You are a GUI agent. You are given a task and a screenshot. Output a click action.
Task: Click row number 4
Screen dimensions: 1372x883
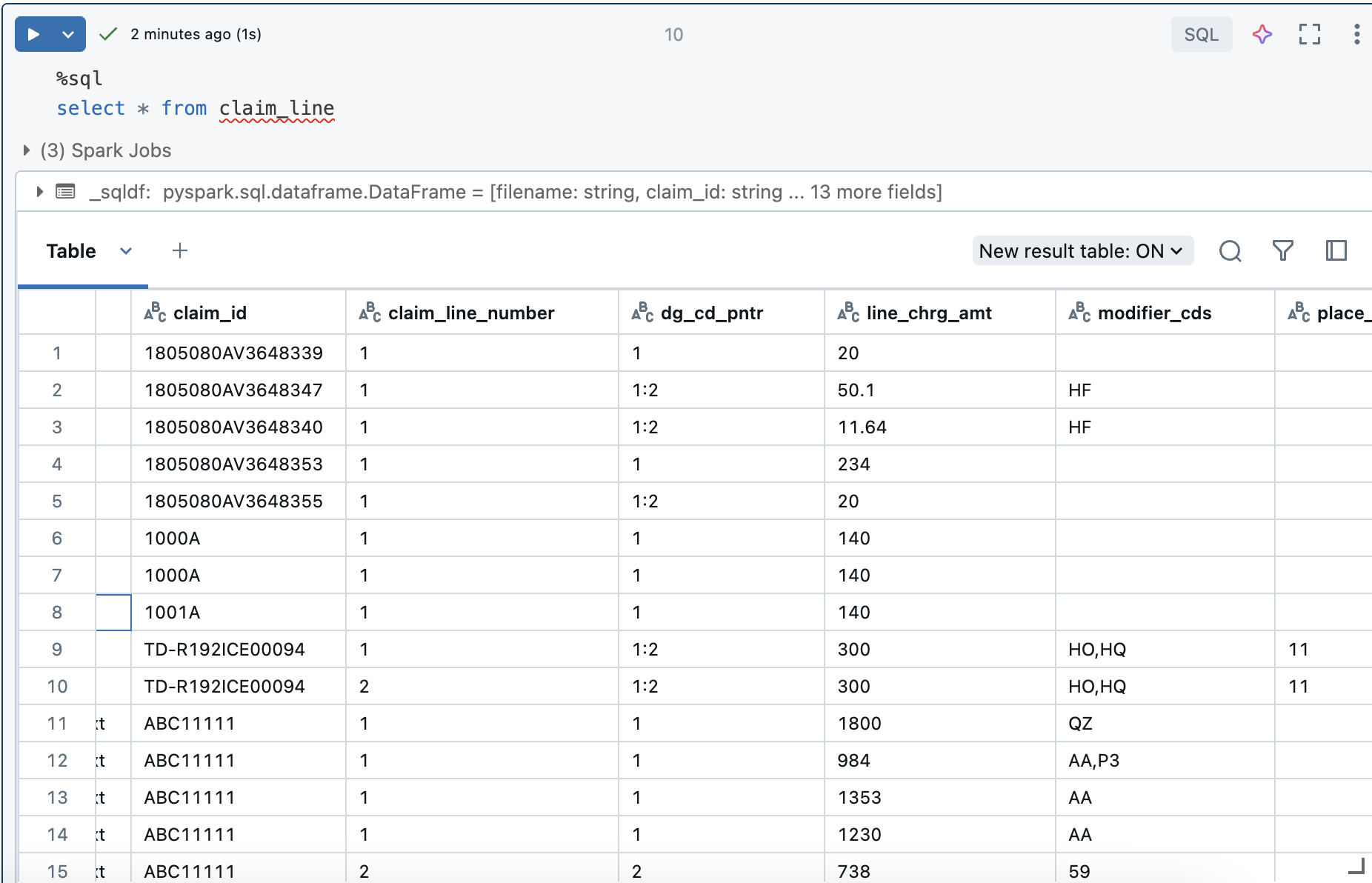(57, 464)
